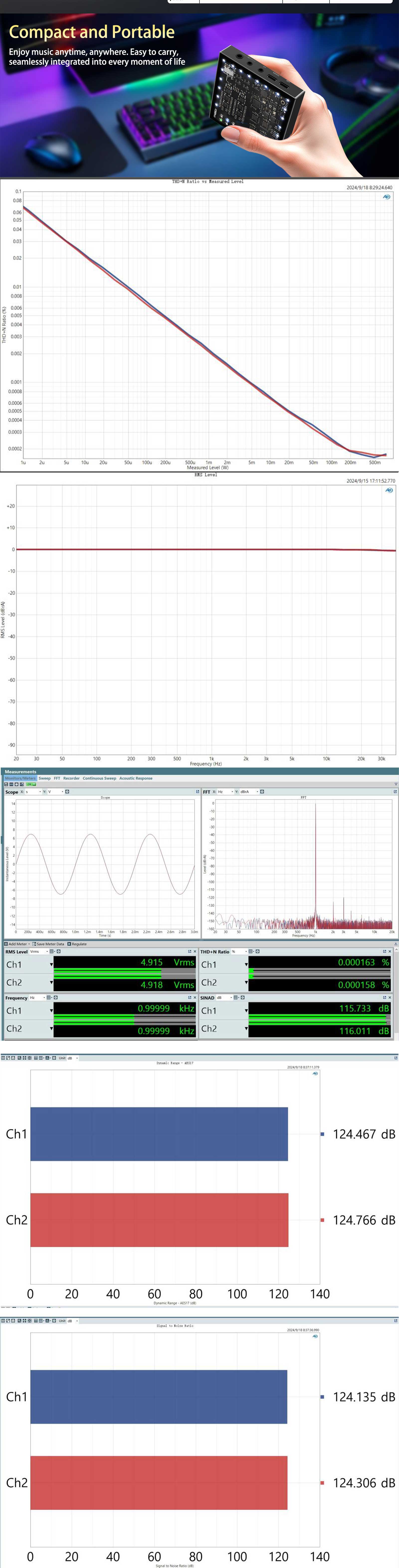The image size is (399, 1568).
Task: Open RMS Level meter settings icon
Action: (x=58, y=951)
